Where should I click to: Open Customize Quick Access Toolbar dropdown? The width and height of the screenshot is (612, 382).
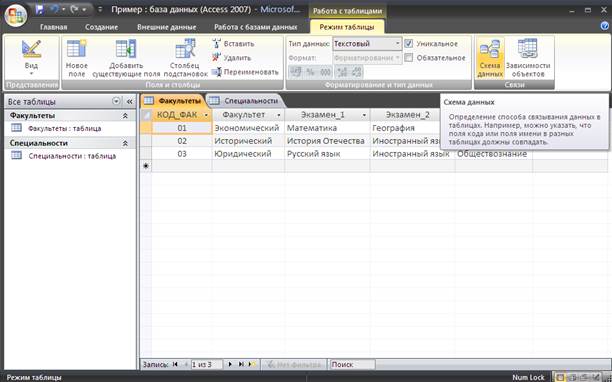100,9
